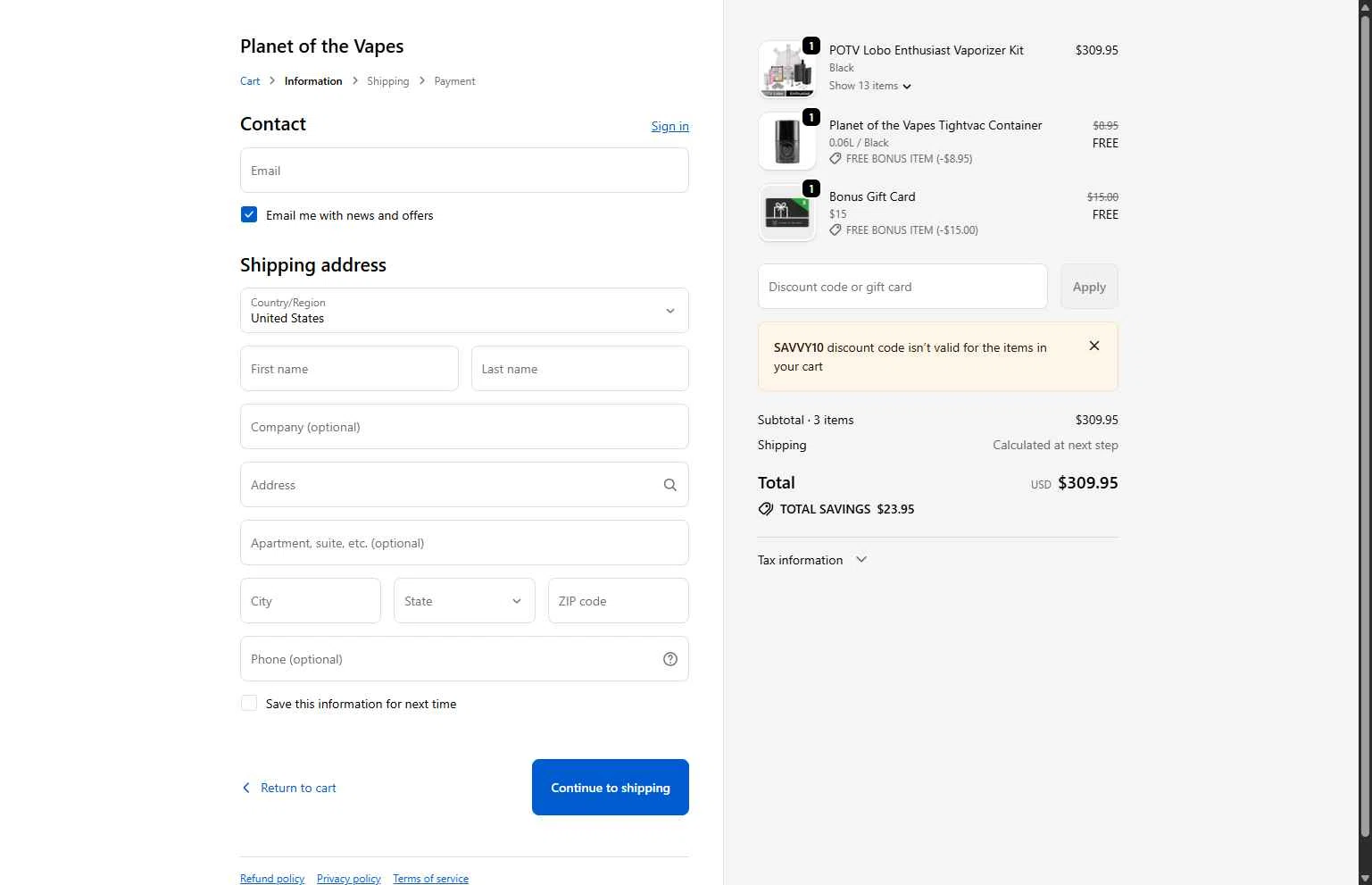
Task: Open the Privacy policy link
Action: [x=349, y=879]
